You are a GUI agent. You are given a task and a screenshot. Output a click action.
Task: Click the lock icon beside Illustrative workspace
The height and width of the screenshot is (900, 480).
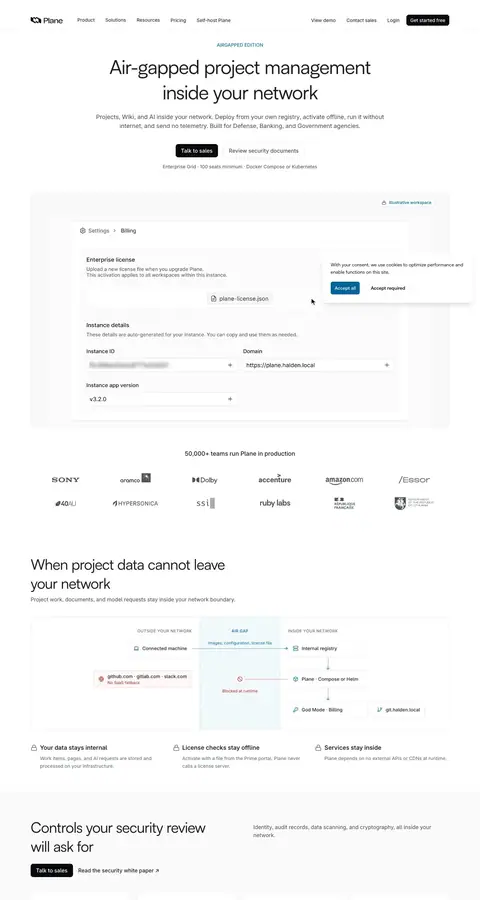384,203
